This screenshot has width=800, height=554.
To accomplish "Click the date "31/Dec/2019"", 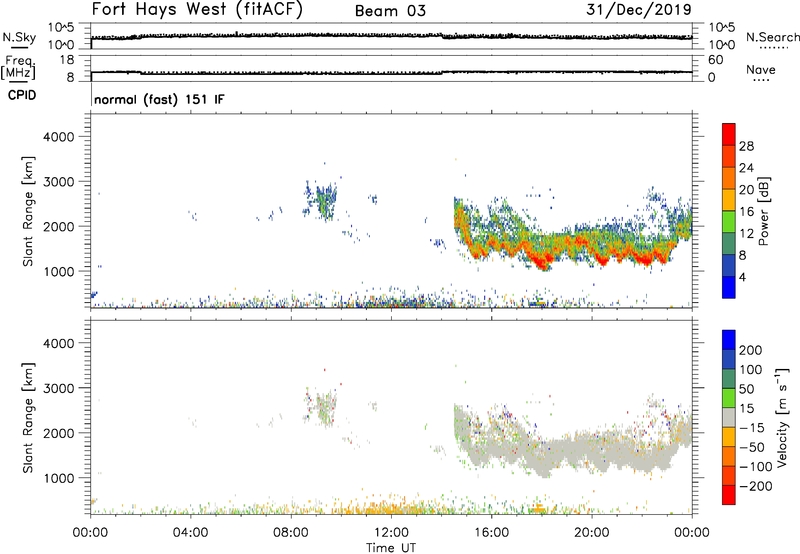I will click(x=639, y=10).
